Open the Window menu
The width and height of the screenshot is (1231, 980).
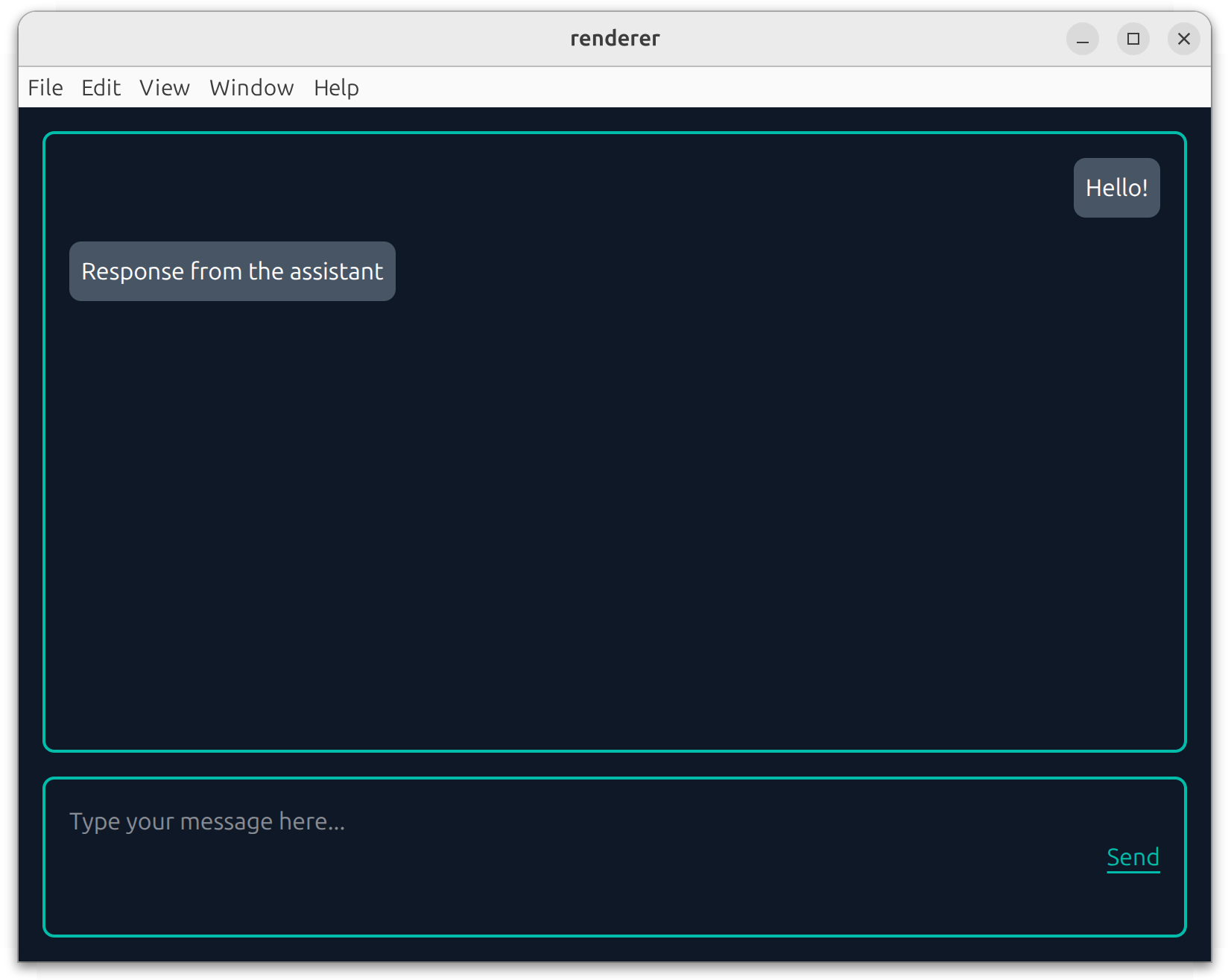[x=251, y=88]
